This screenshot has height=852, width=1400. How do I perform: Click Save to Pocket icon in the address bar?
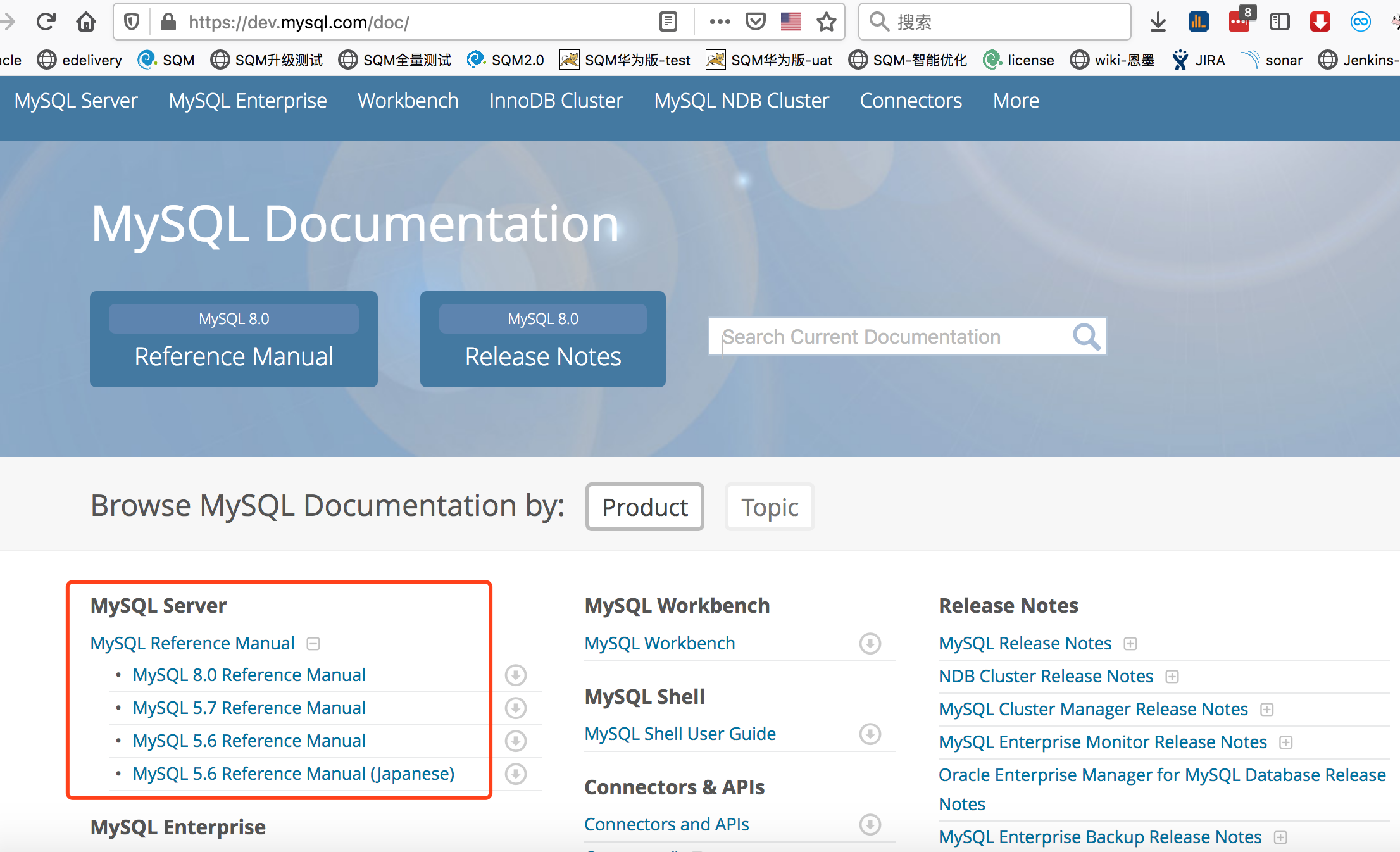pyautogui.click(x=756, y=22)
